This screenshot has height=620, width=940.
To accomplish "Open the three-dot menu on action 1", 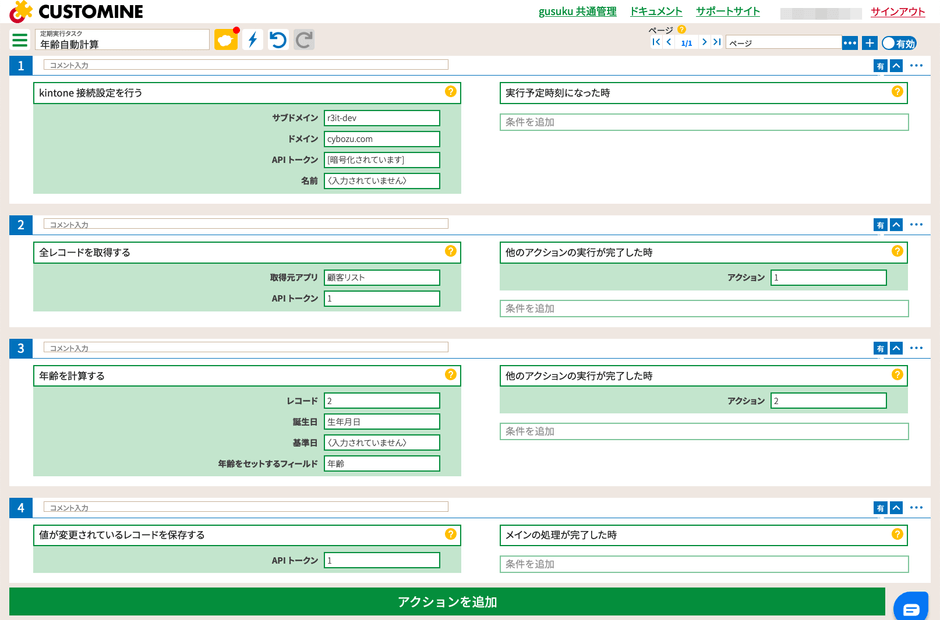I will point(917,63).
